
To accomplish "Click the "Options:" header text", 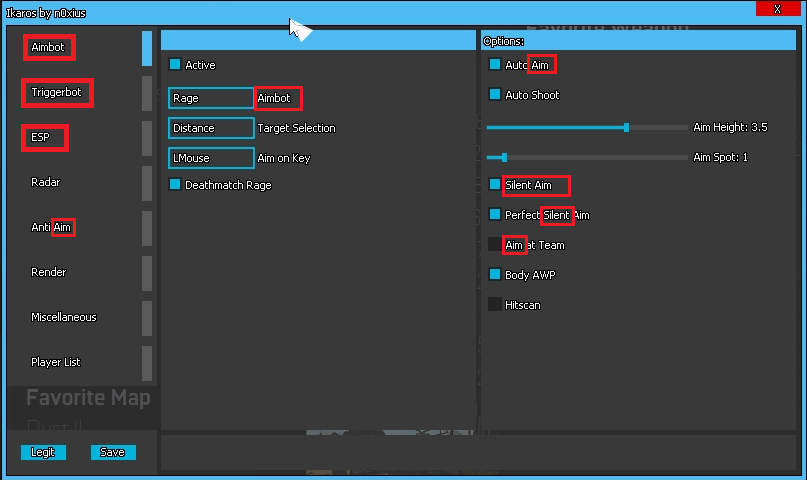I will coord(503,41).
